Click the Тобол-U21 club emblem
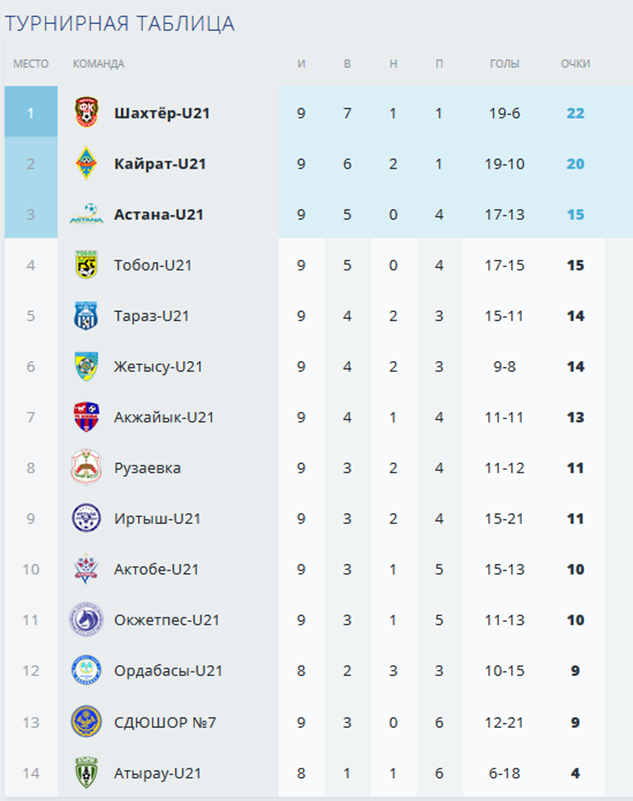 86,264
